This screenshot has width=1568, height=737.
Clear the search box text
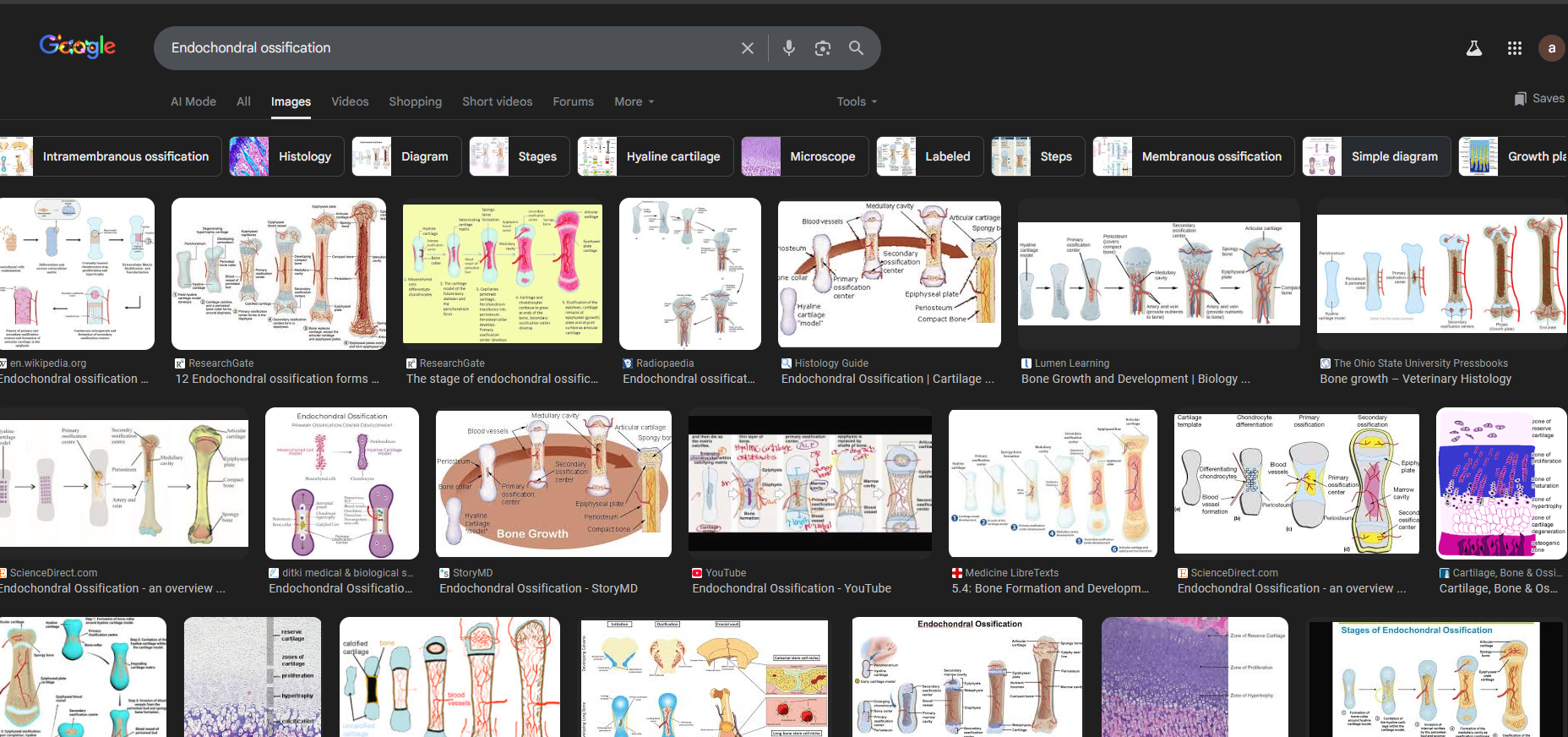click(x=747, y=48)
